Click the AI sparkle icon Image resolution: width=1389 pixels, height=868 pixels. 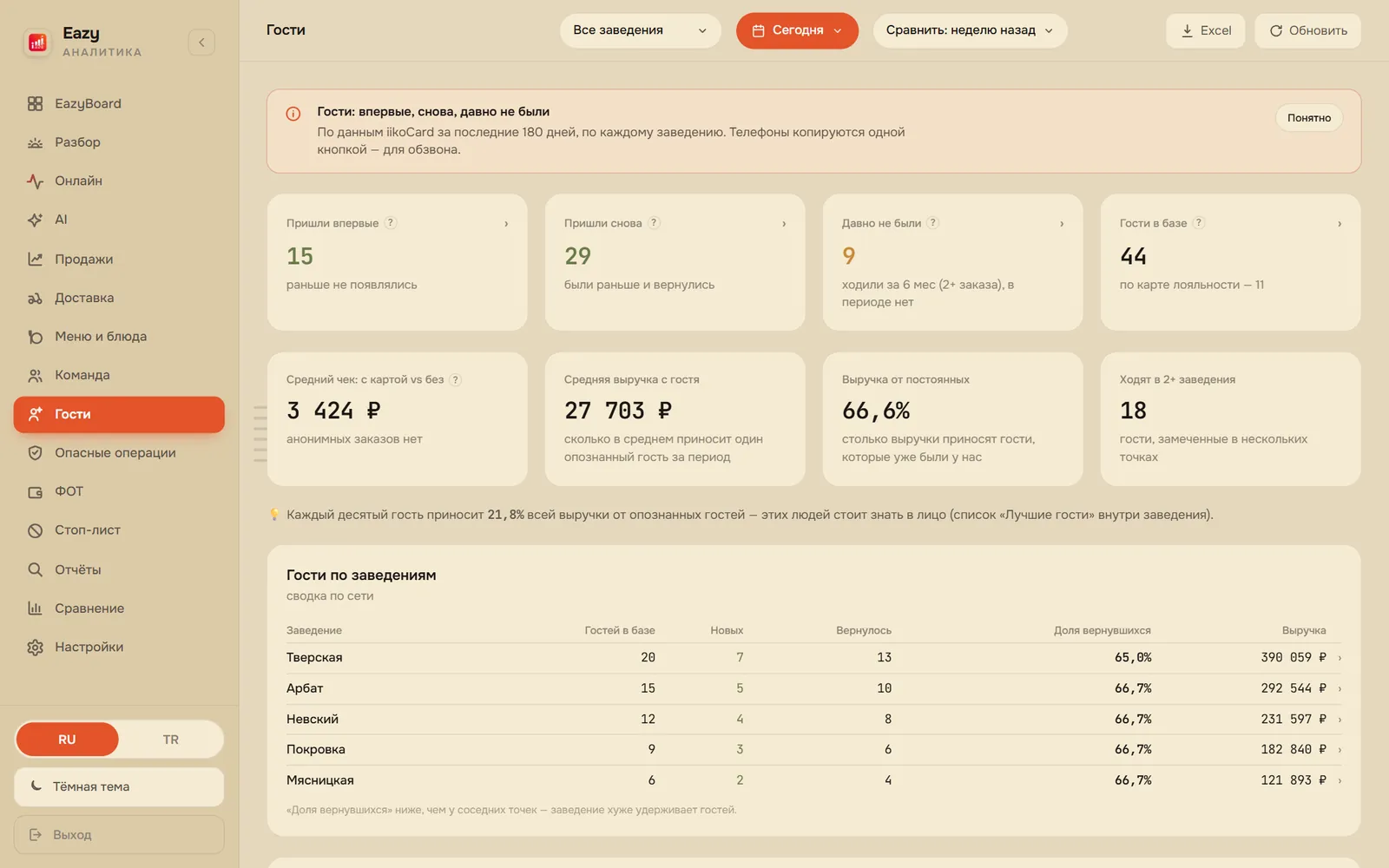click(x=35, y=220)
